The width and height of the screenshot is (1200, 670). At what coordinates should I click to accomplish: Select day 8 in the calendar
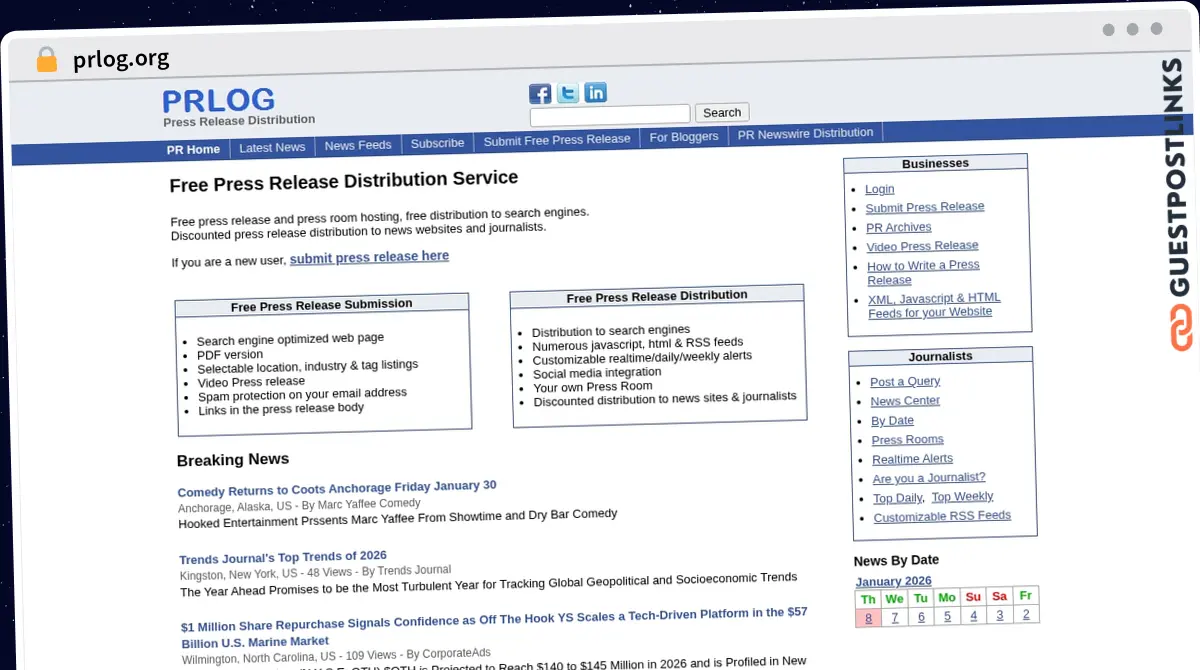click(x=868, y=618)
